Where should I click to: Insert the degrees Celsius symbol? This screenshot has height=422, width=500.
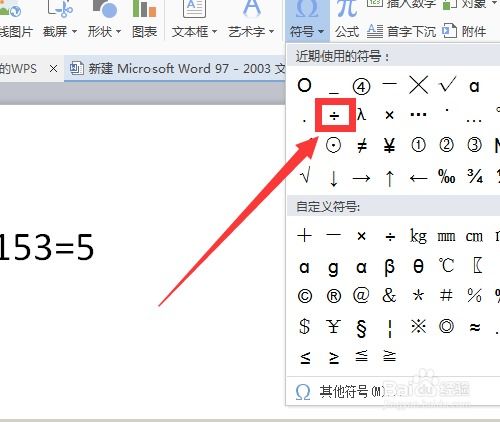(x=446, y=266)
